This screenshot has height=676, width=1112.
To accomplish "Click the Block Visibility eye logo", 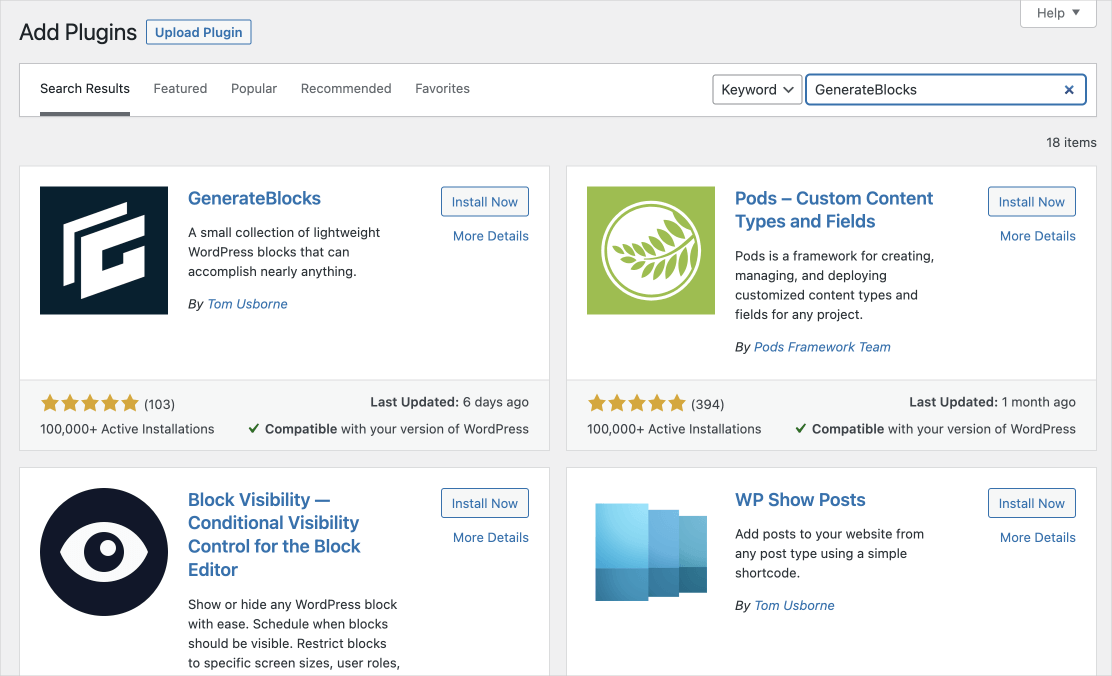I will [x=104, y=552].
